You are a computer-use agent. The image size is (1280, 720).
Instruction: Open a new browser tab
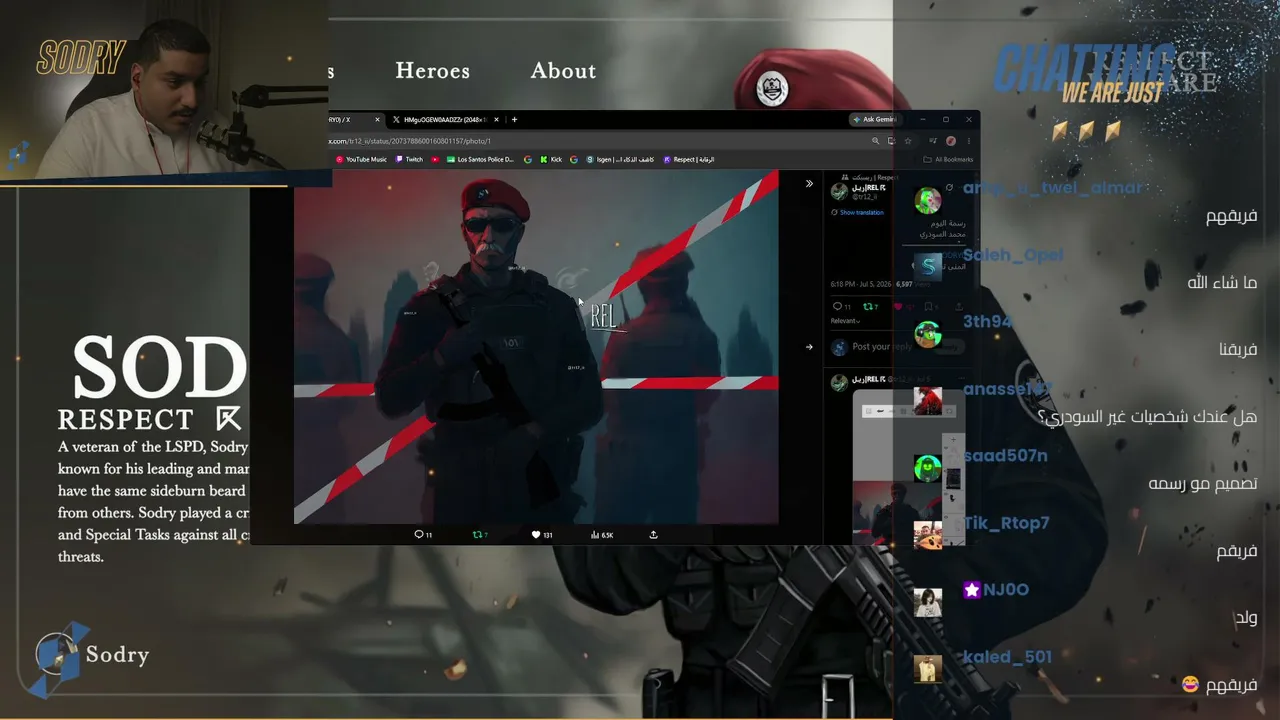coord(514,120)
